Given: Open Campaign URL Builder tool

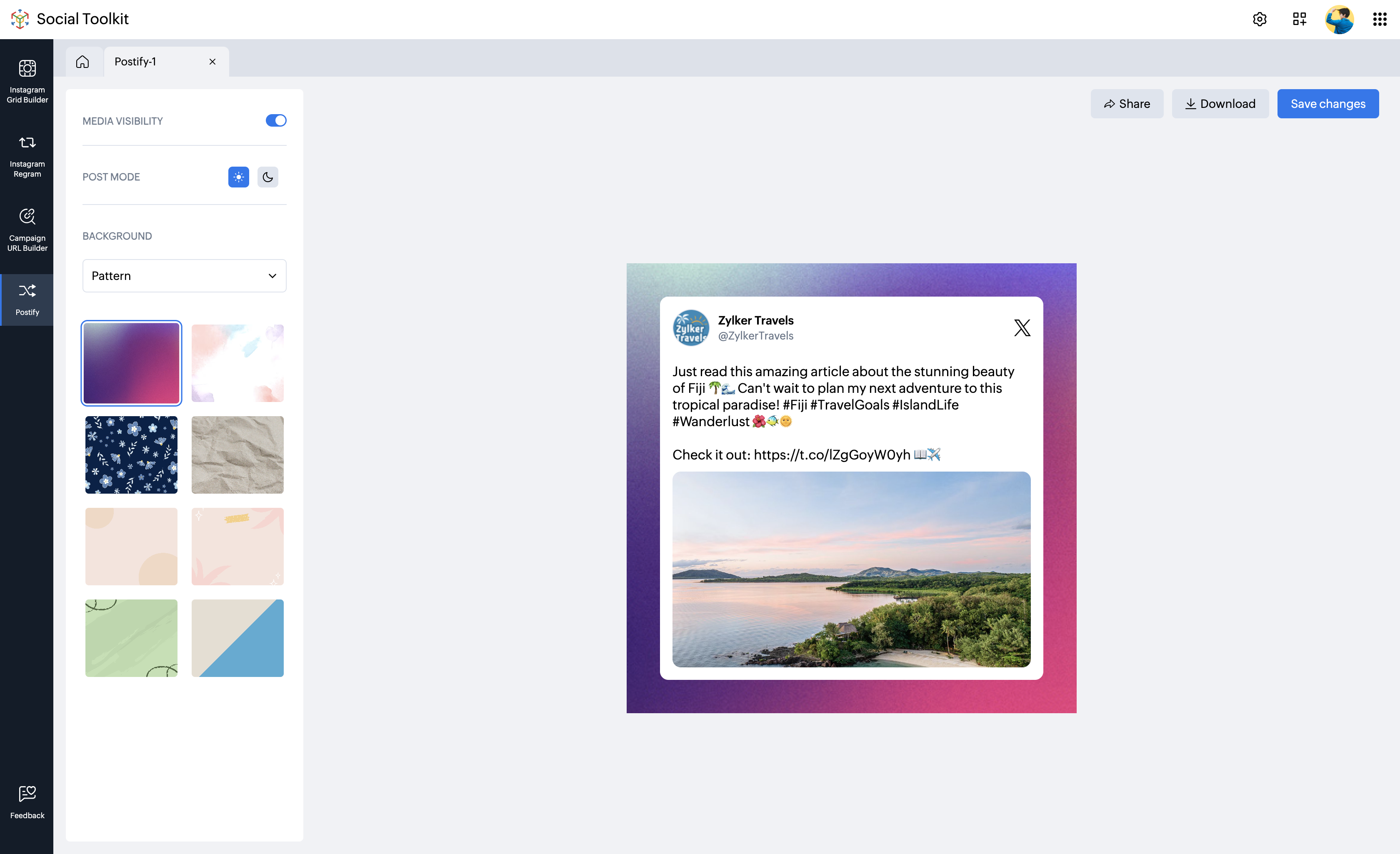Looking at the screenshot, I should pyautogui.click(x=27, y=230).
